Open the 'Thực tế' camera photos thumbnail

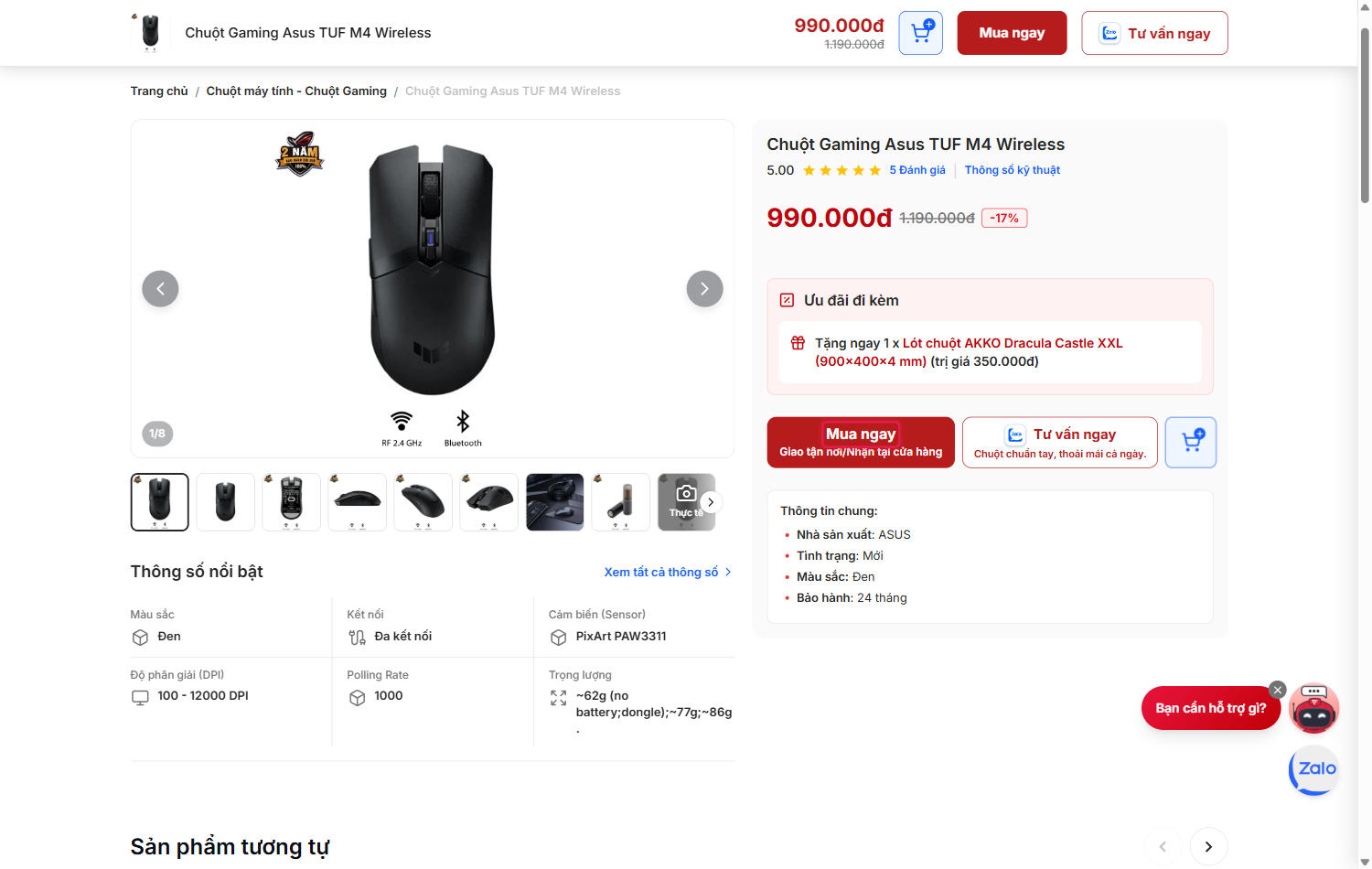[x=684, y=501]
